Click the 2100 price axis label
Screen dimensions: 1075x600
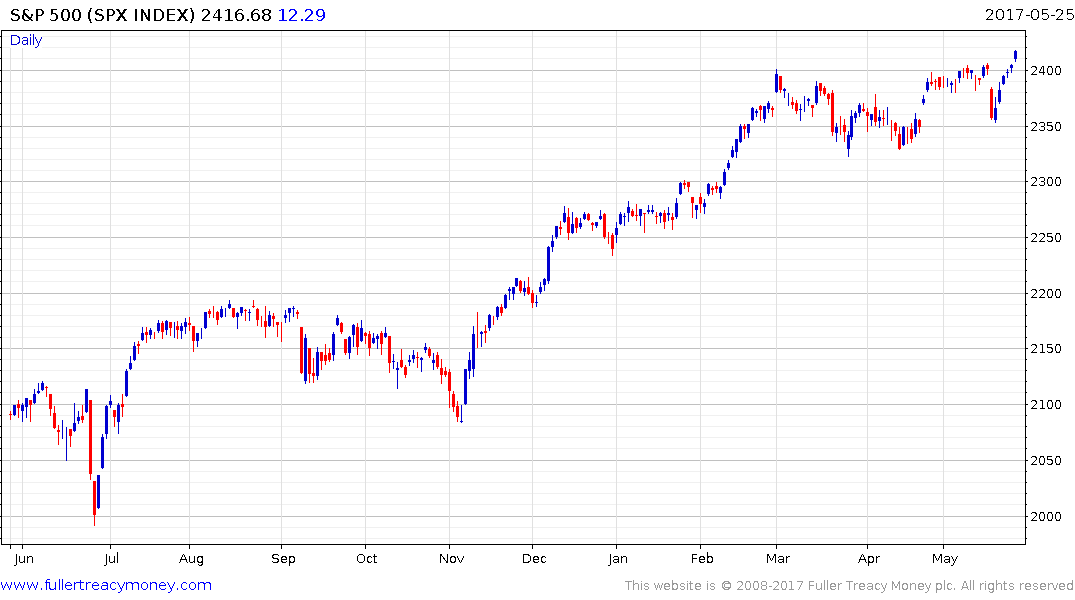point(1046,405)
